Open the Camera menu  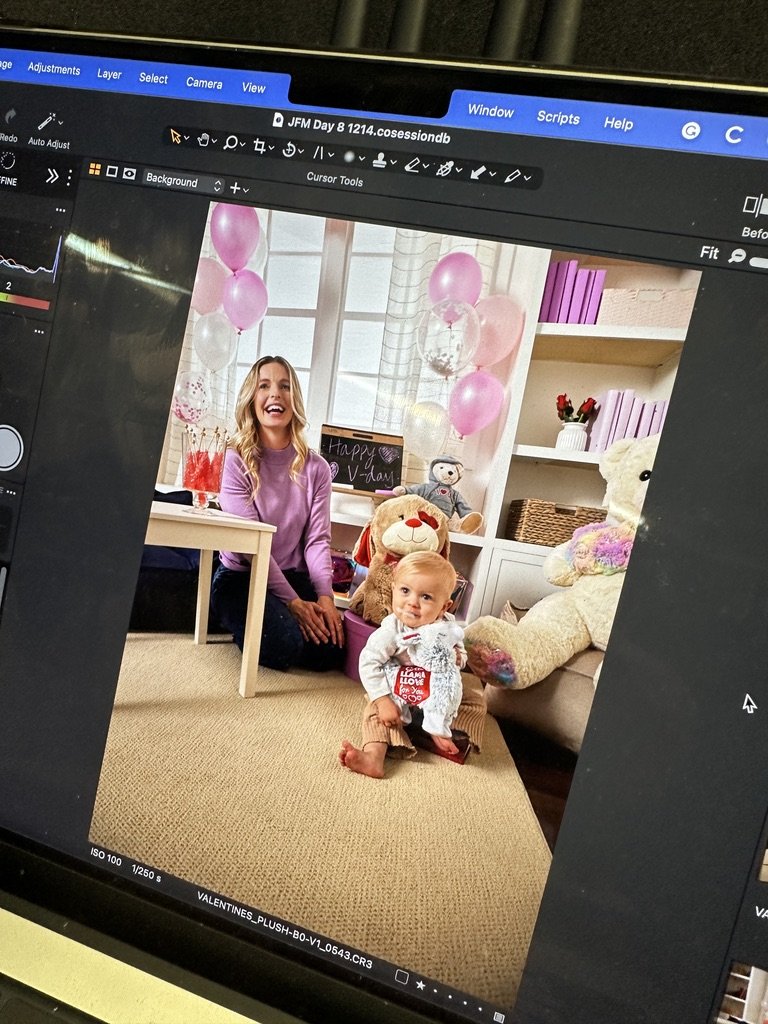point(204,83)
